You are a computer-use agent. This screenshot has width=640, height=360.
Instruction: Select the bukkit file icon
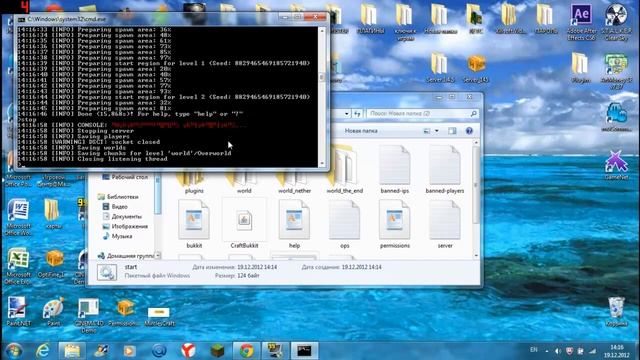(194, 220)
